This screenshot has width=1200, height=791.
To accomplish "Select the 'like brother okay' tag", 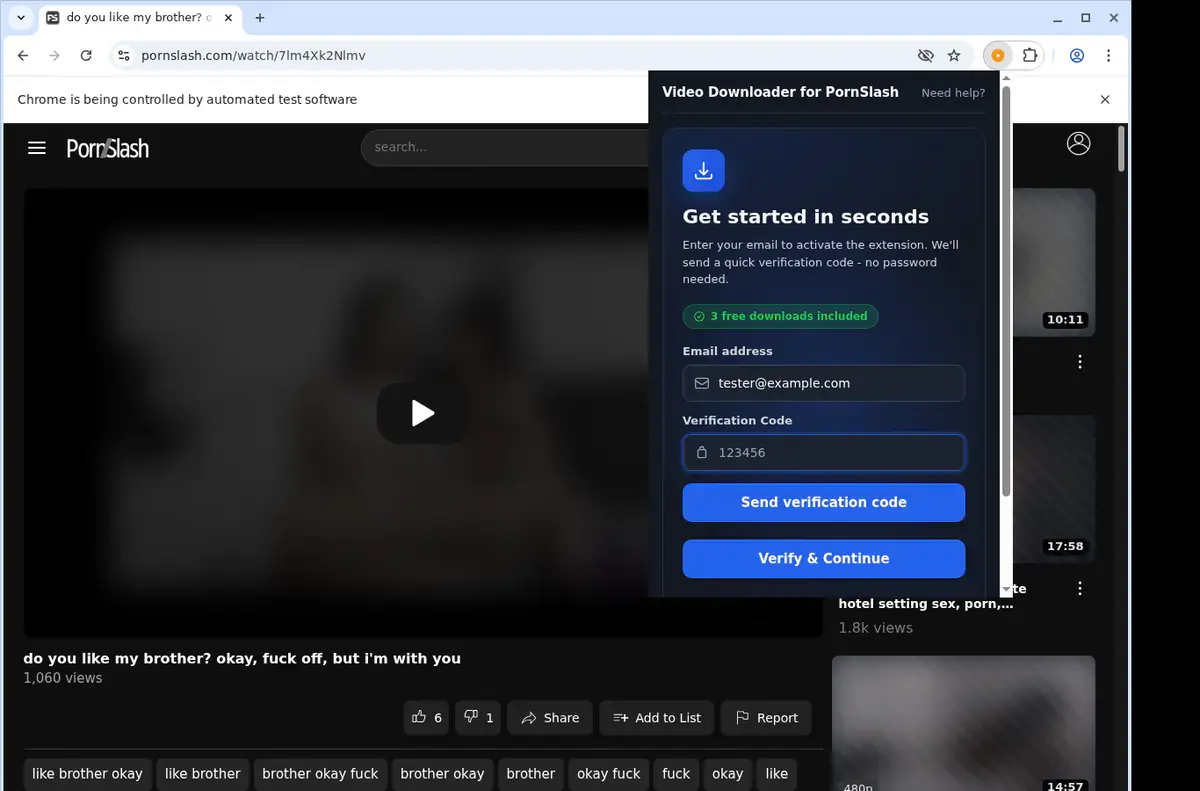I will (x=87, y=774).
